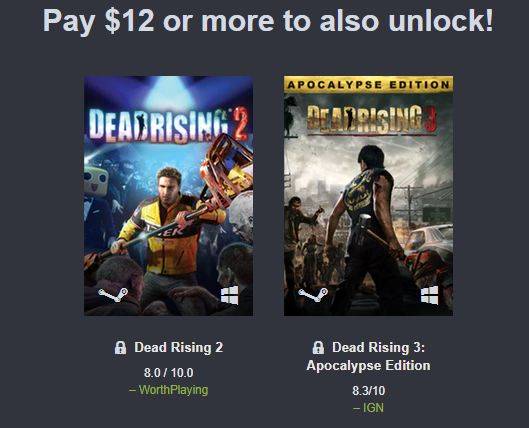Click the chainsaw paddle on Dead Rising 2 cover
The image size is (529, 428).
coord(227,169)
